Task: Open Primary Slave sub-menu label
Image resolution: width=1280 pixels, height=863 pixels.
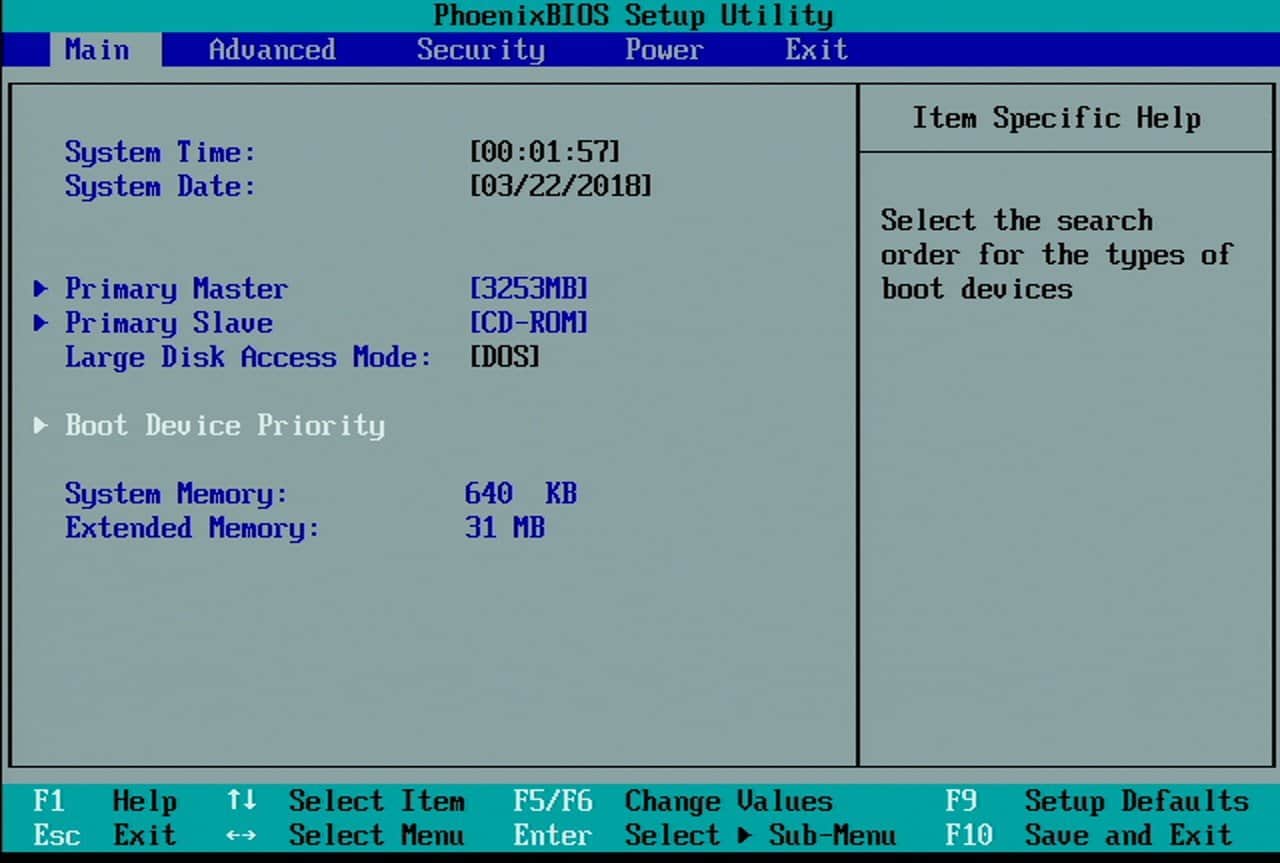Action: (168, 323)
